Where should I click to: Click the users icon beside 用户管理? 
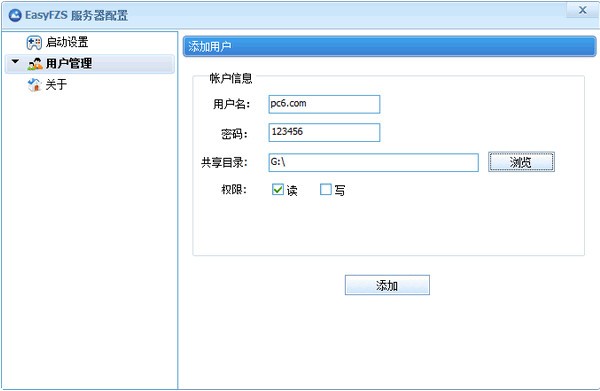click(35, 64)
